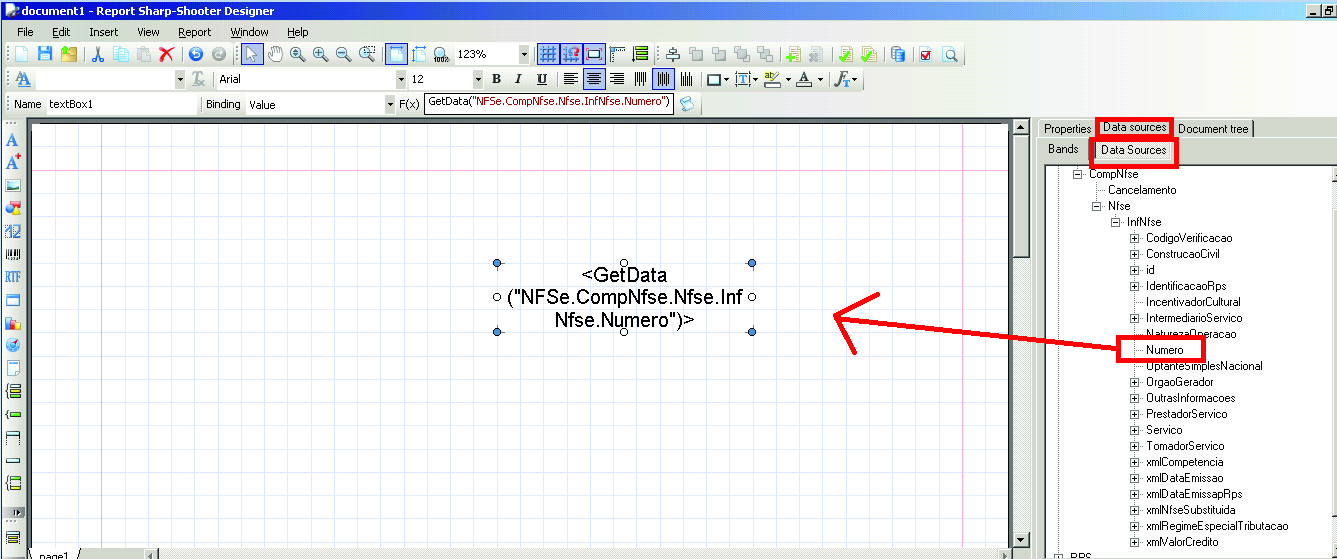Expand the PrestadorServico tree node
The image size is (1337, 559).
[1135, 414]
